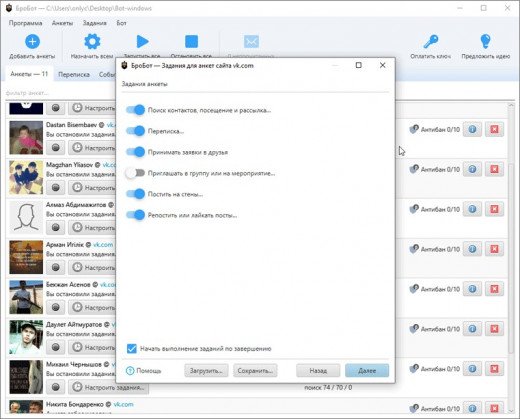Delete Алмаз Абдимажитов profile with red X

494,209
